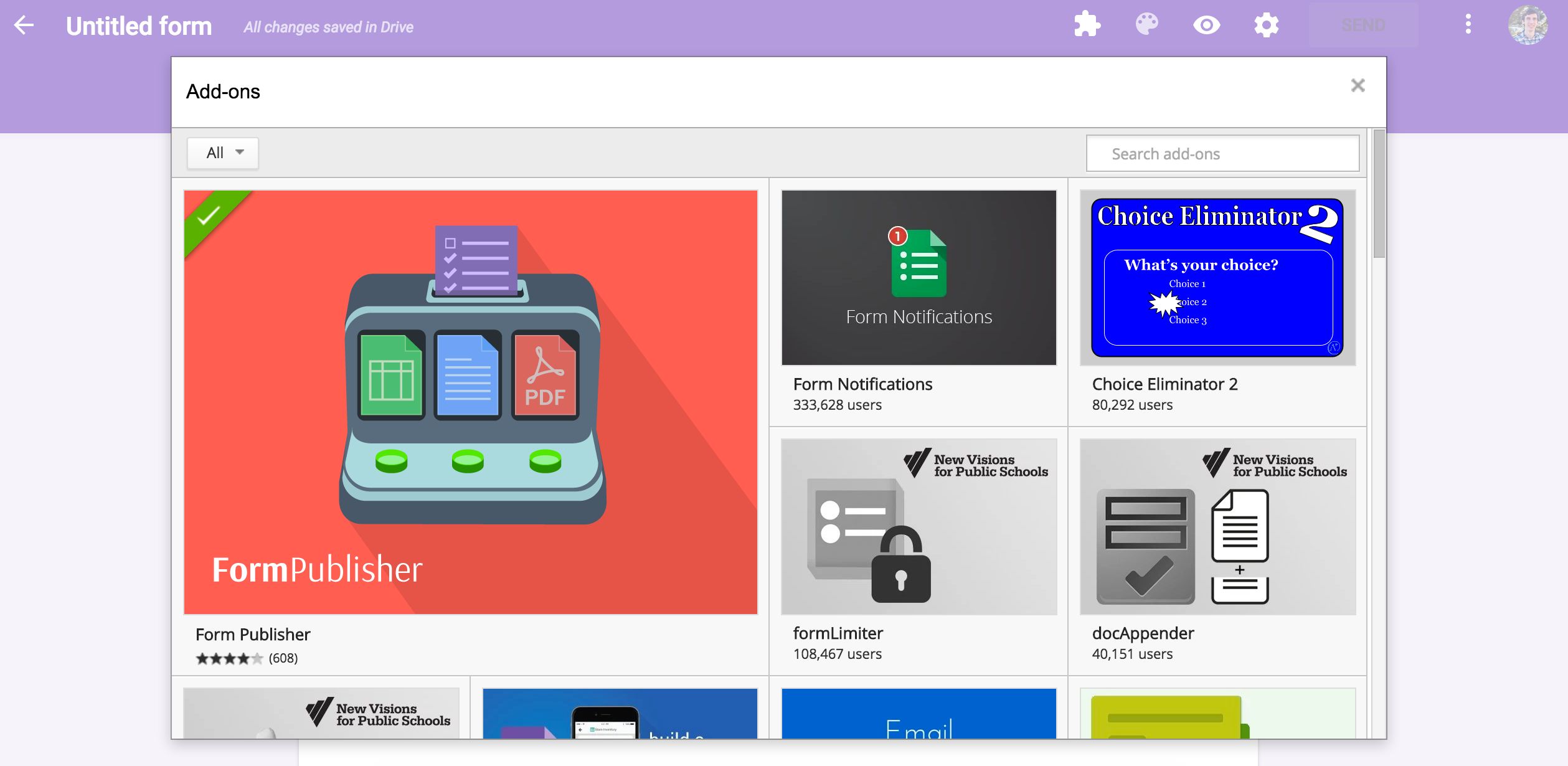The height and width of the screenshot is (766, 1568).
Task: Open the three-dot more menu
Action: click(x=1468, y=25)
